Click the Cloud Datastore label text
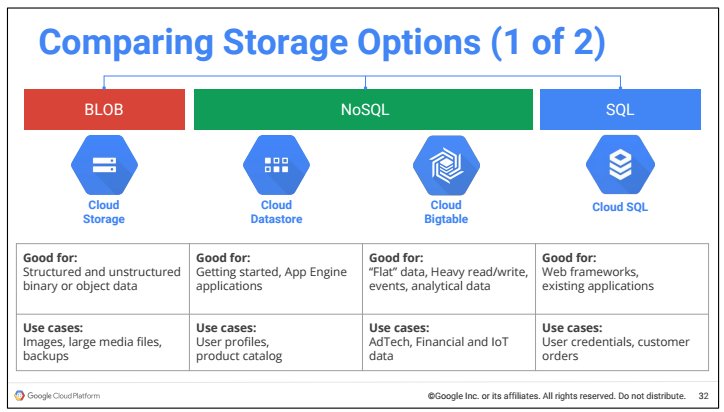The height and width of the screenshot is (412, 724). click(x=277, y=212)
